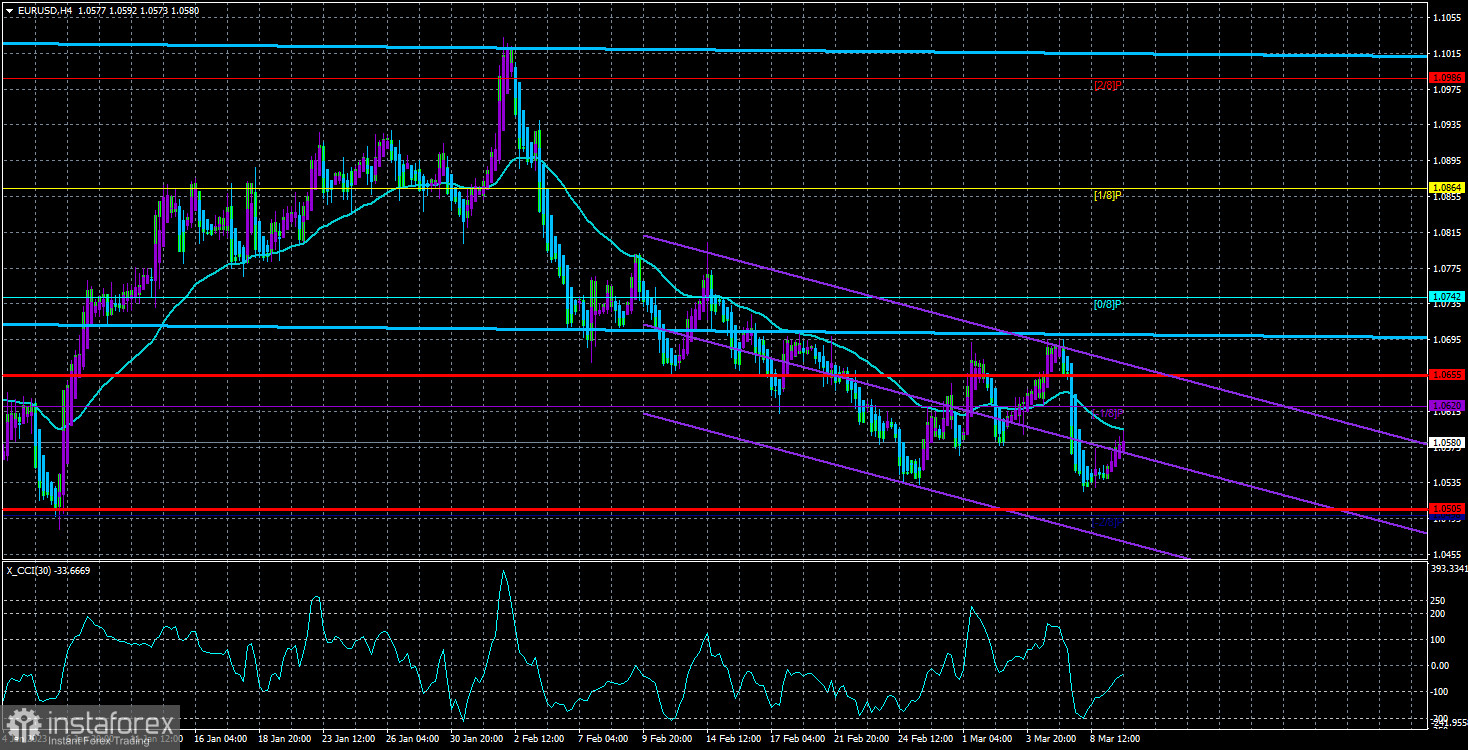Click the cyan 1.0742 price tag
Viewport: 1468px width, 750px height.
click(x=1447, y=297)
